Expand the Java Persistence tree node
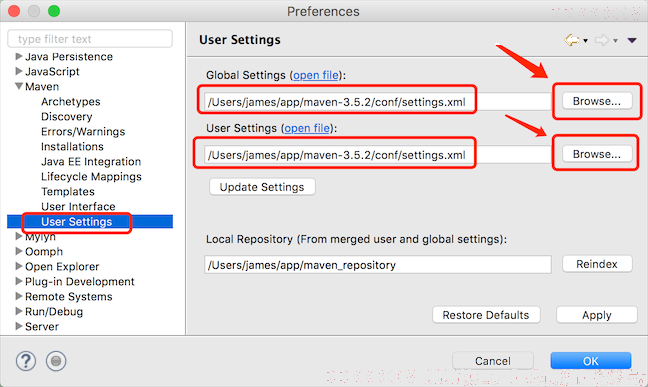 click(19, 56)
